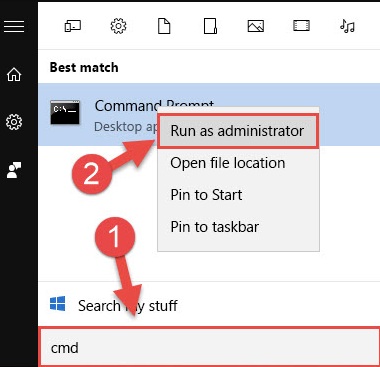Image resolution: width=380 pixels, height=367 pixels.
Task: Filter search results by Music
Action: click(347, 26)
